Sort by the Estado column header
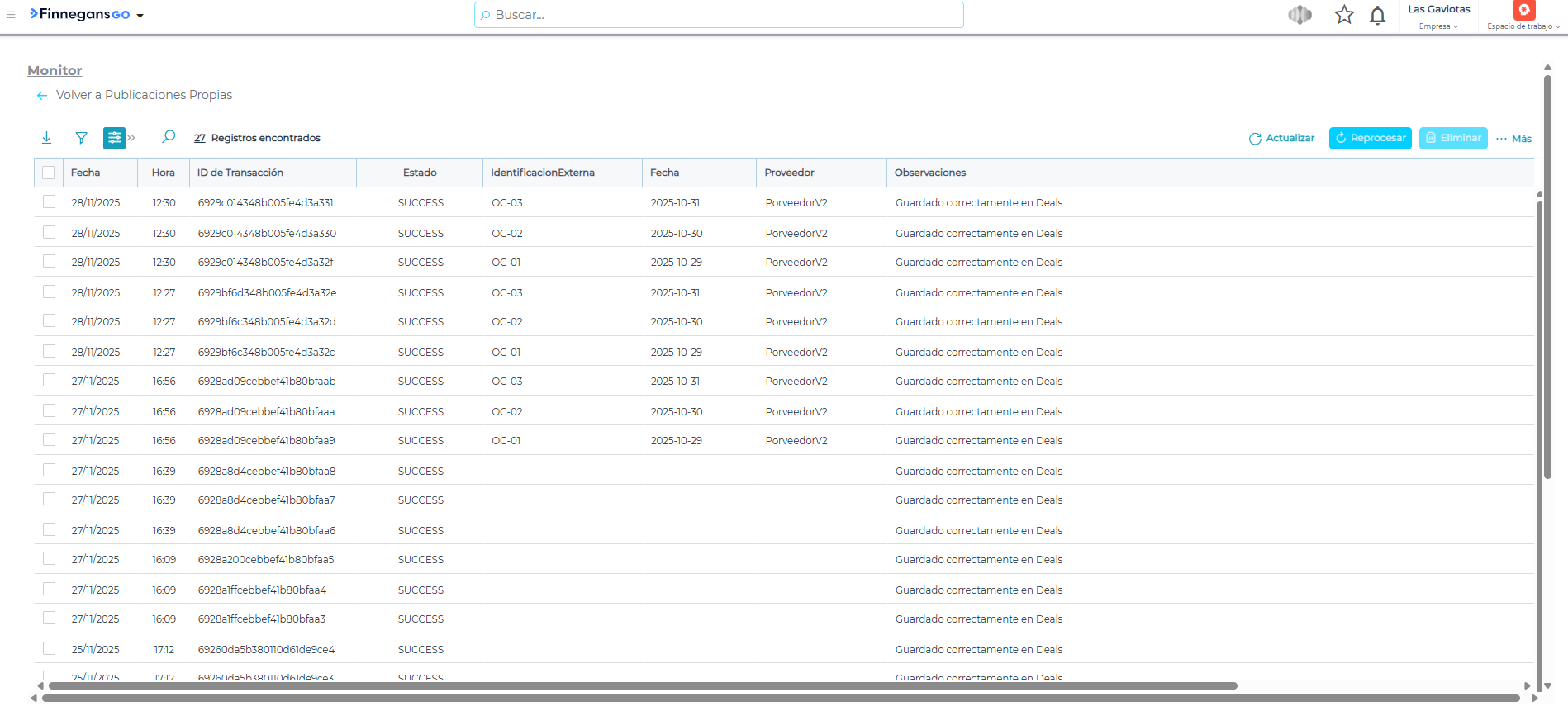This screenshot has height=711, width=1568. click(x=420, y=173)
